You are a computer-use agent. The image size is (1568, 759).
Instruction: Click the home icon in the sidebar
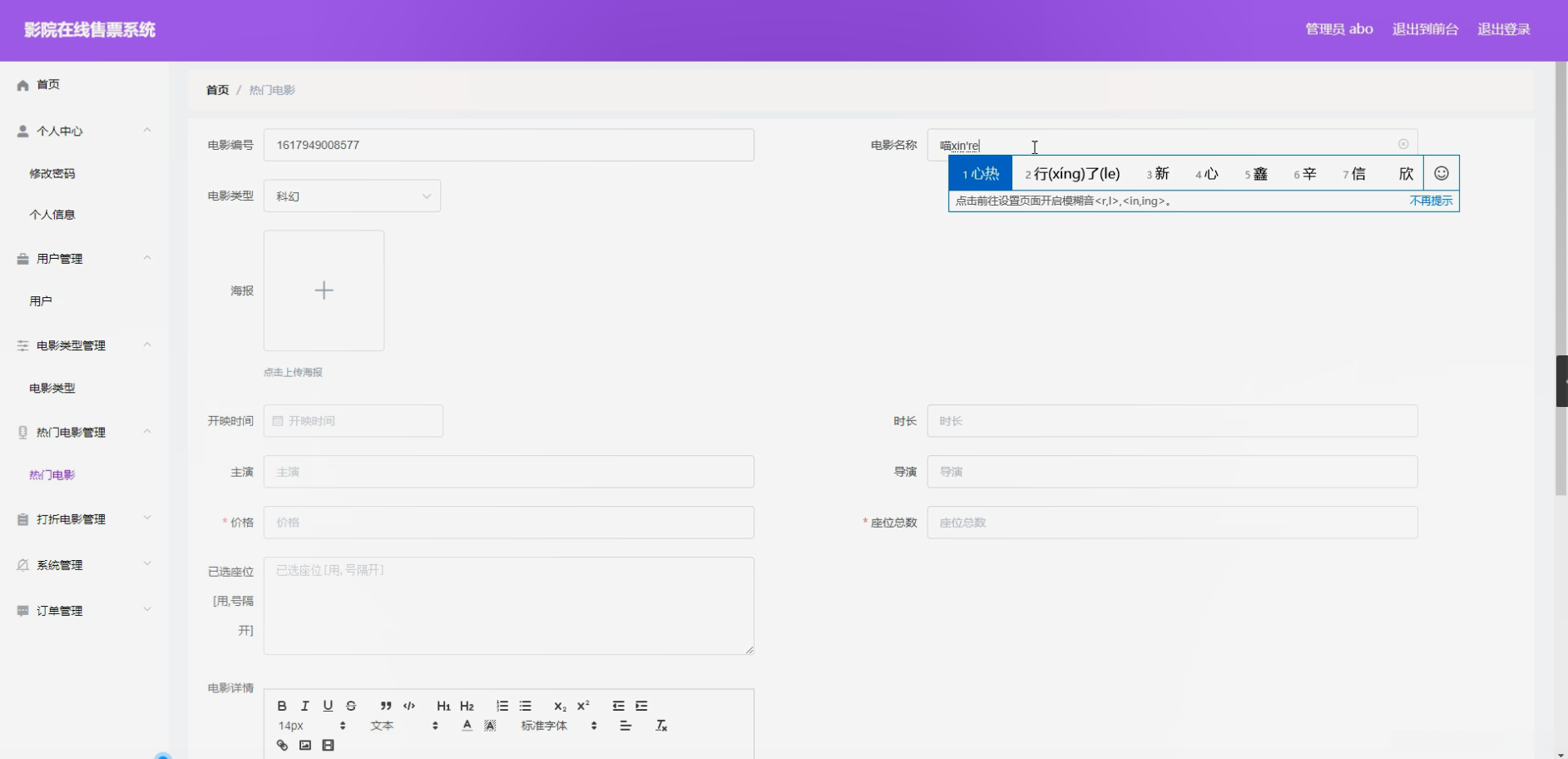click(x=23, y=85)
